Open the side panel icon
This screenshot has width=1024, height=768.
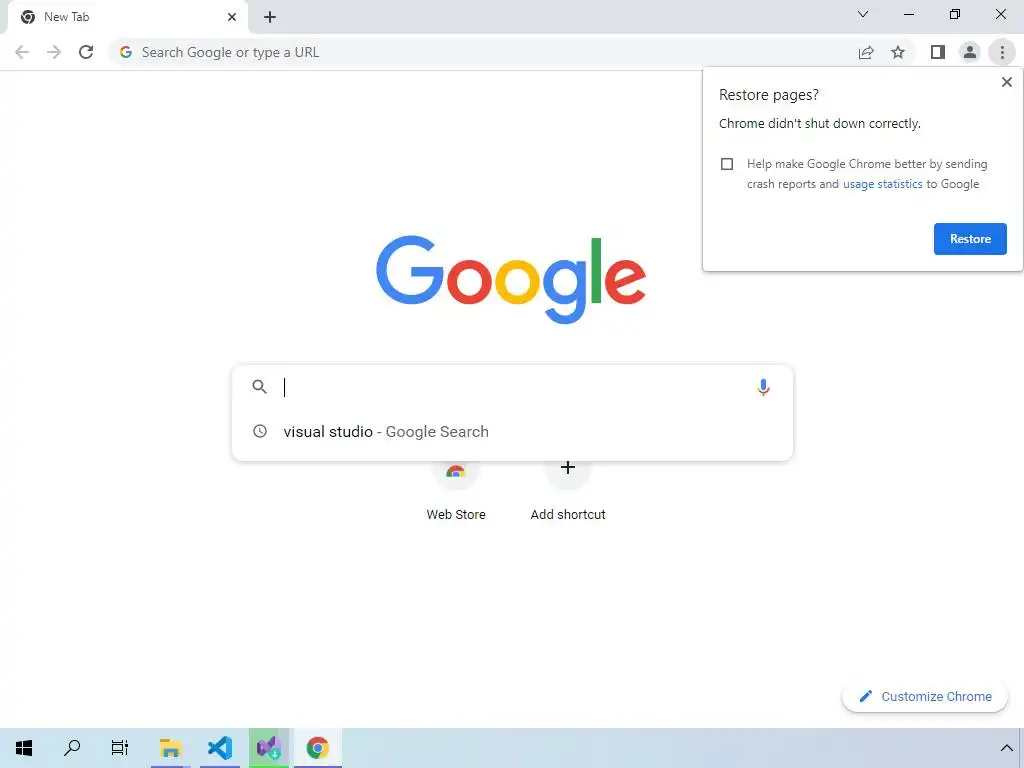pos(938,52)
